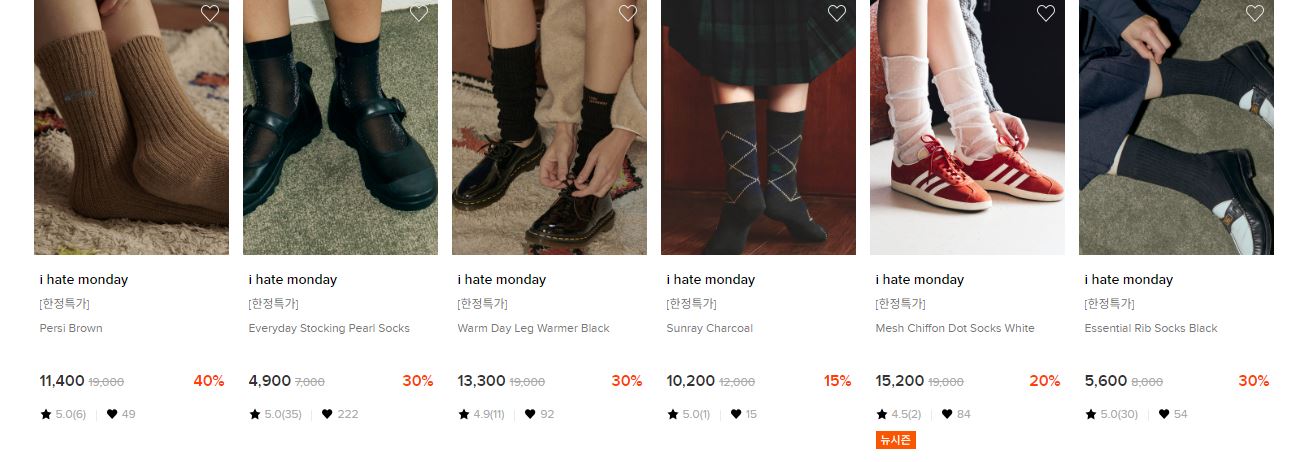Screen dimensions: 1289x462
Task: Click i hate monday brand above Sunray Charcoal
Action: click(710, 279)
